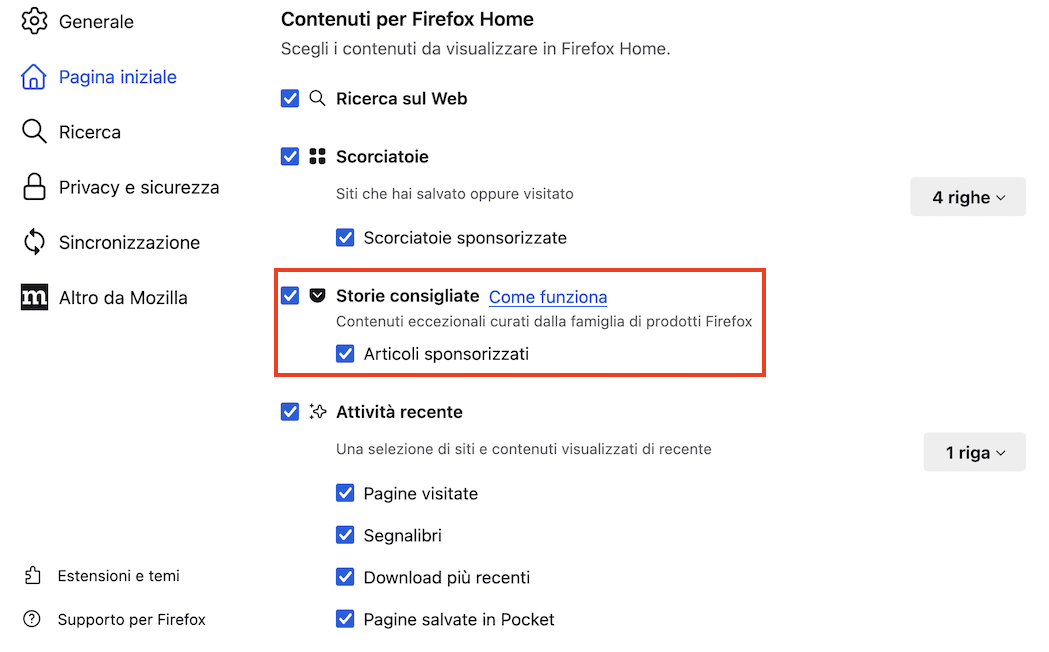Viewport: 1049px width, 652px height.
Task: Click the Supporto per Firefox help icon
Action: point(33,620)
